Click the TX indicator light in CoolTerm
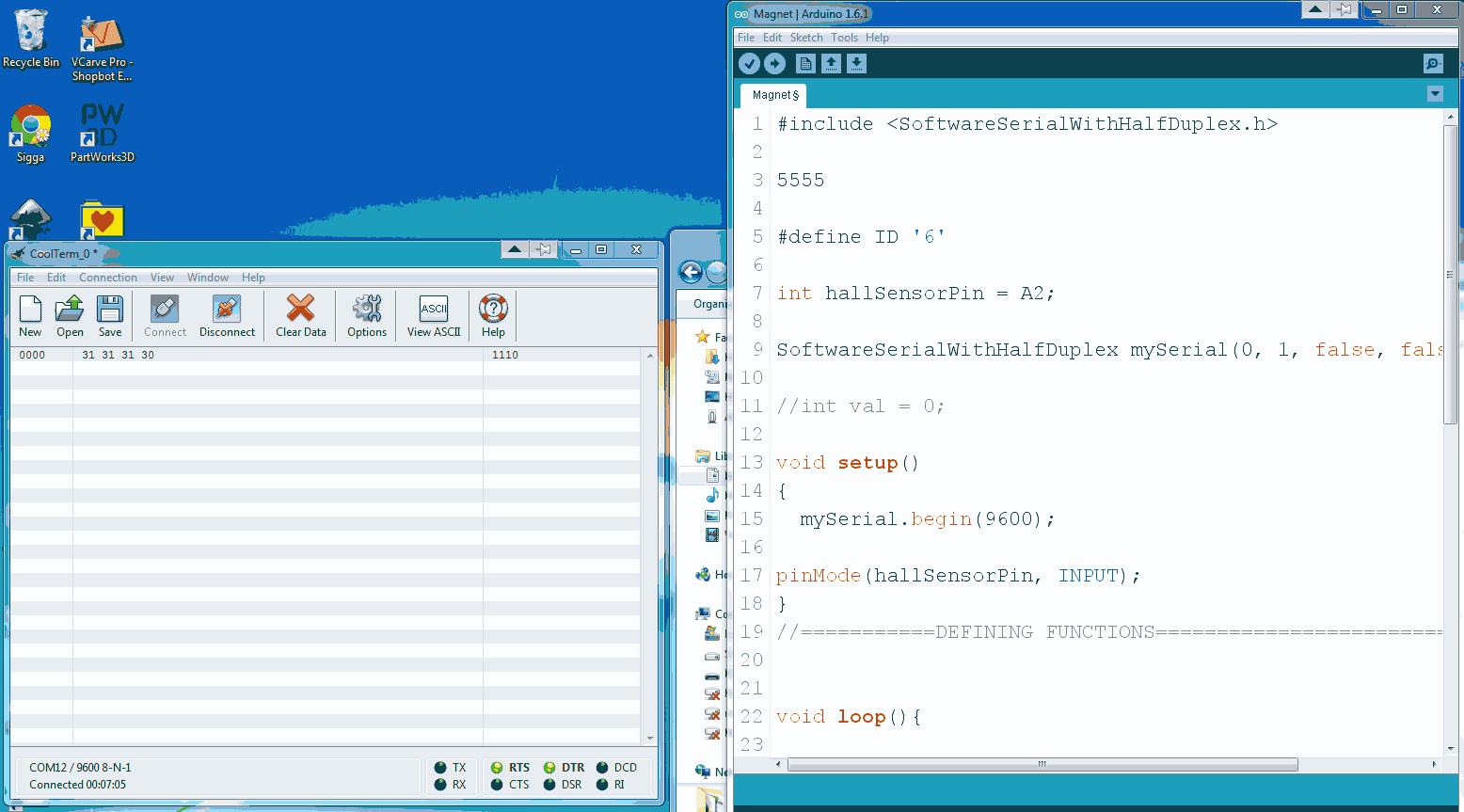This screenshot has height=812, width=1464. [440, 768]
